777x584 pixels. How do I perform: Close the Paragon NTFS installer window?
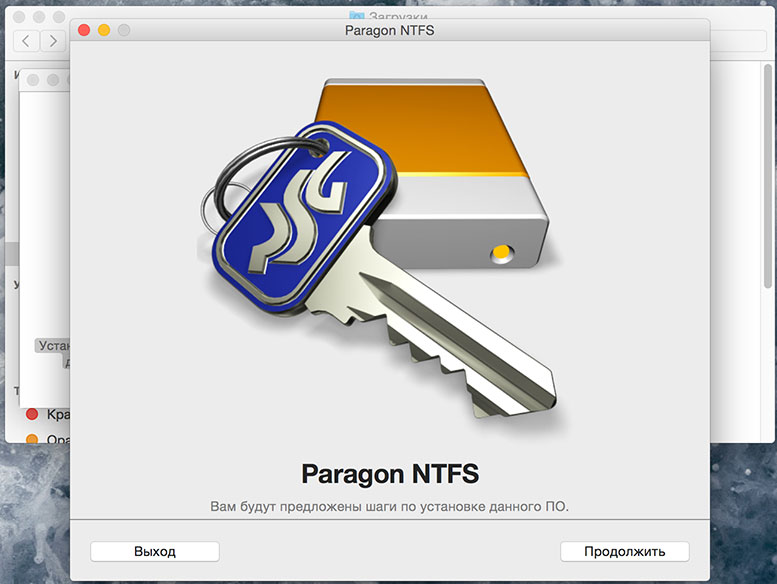84,31
